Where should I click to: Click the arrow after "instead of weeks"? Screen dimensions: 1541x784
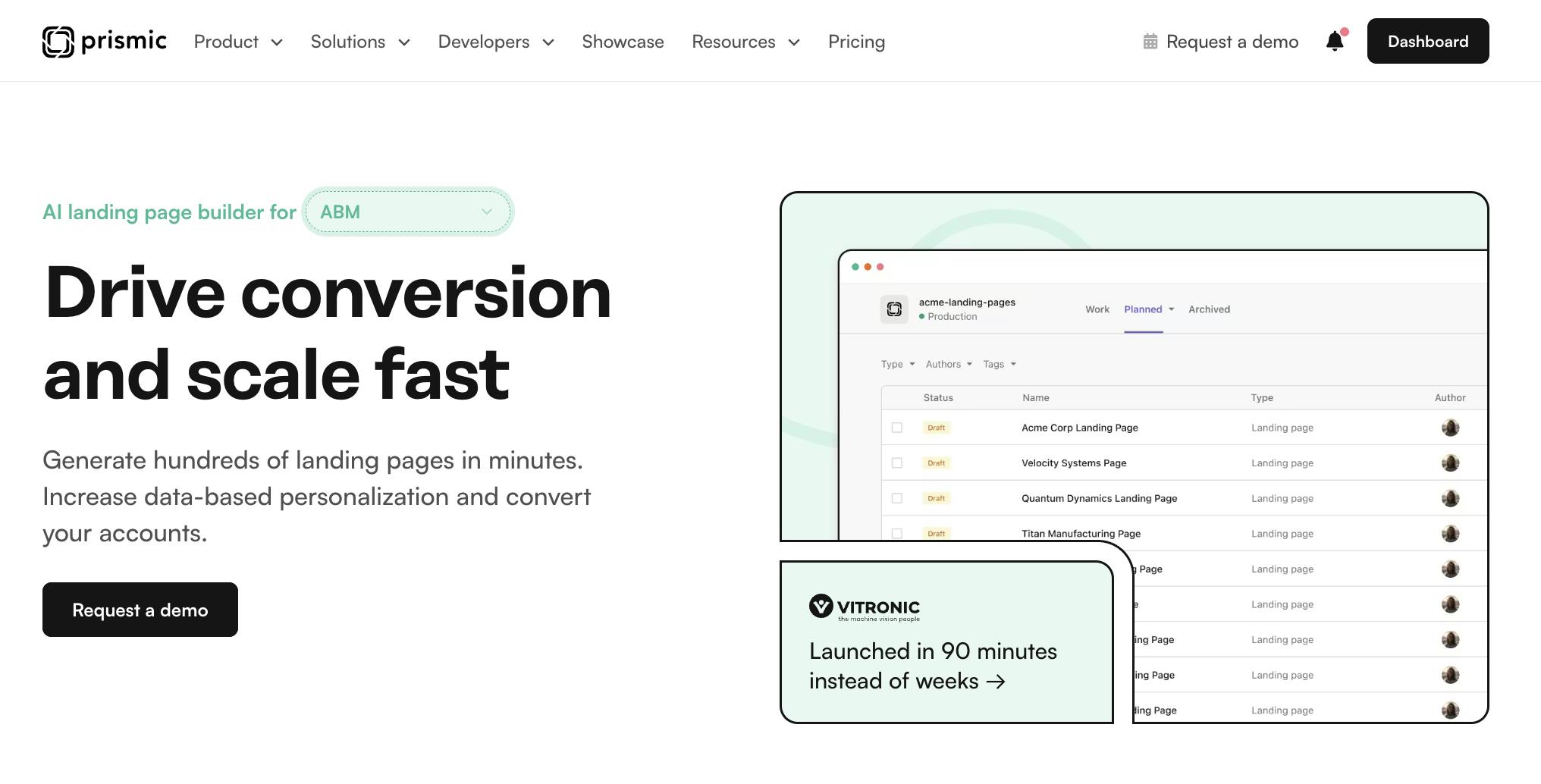tap(996, 681)
